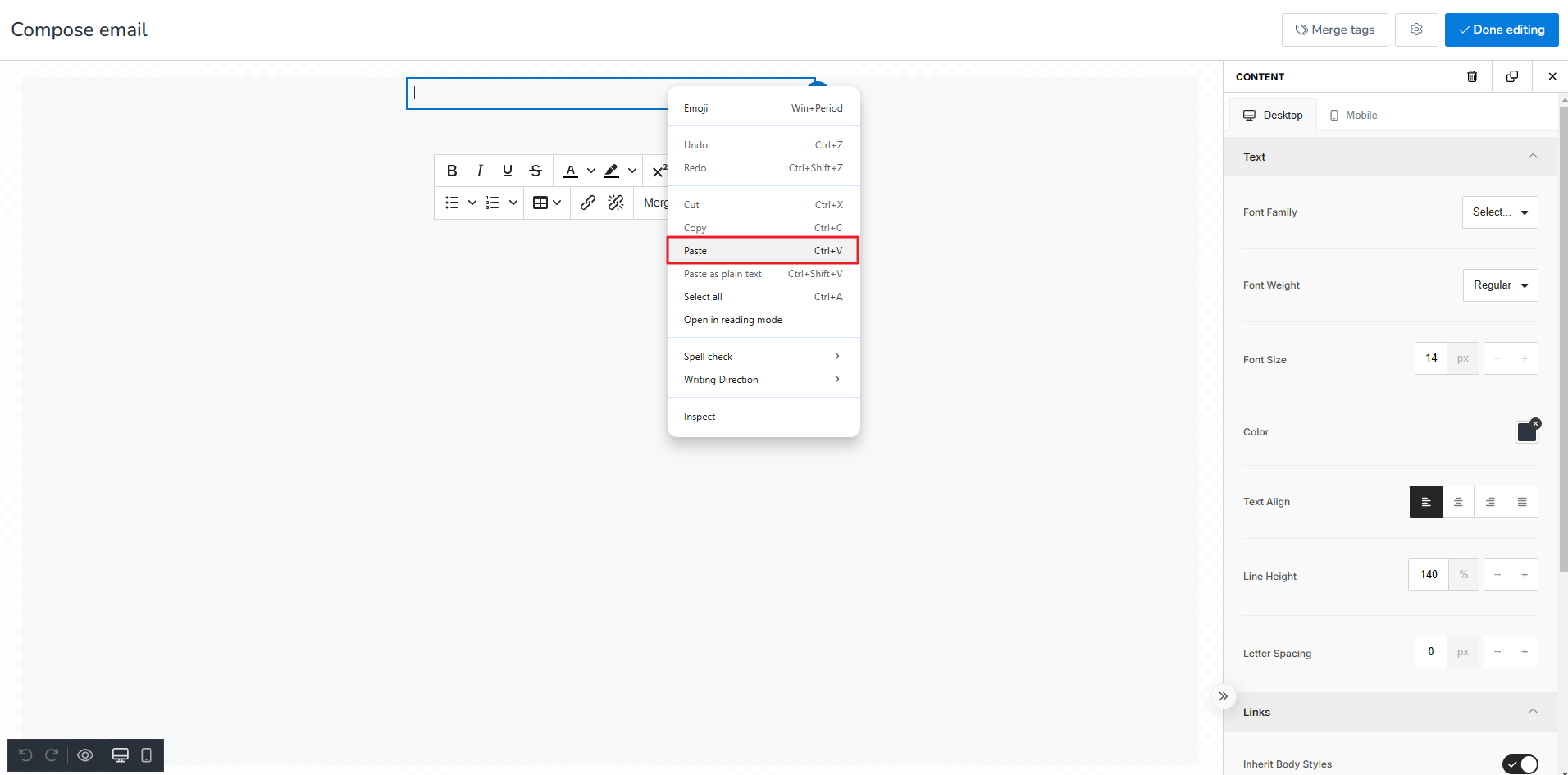Insert a hyperlink using the link icon
1568x775 pixels.
tap(588, 203)
